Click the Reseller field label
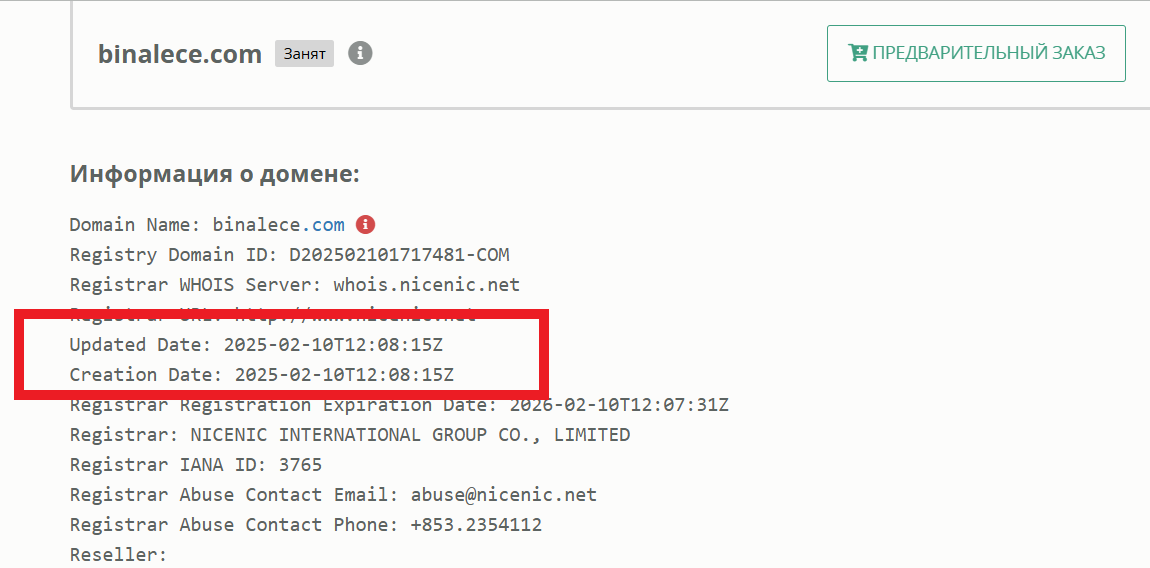The image size is (1150, 568). point(119,555)
